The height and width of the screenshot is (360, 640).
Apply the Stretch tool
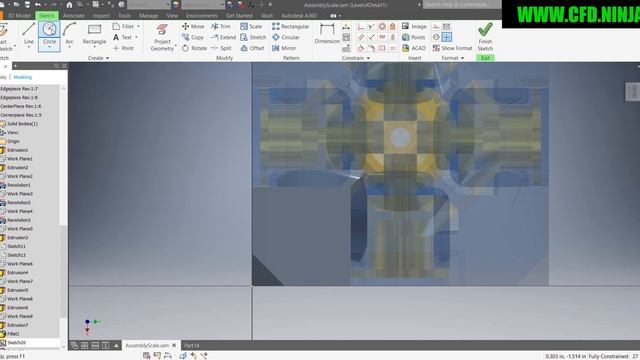point(253,37)
